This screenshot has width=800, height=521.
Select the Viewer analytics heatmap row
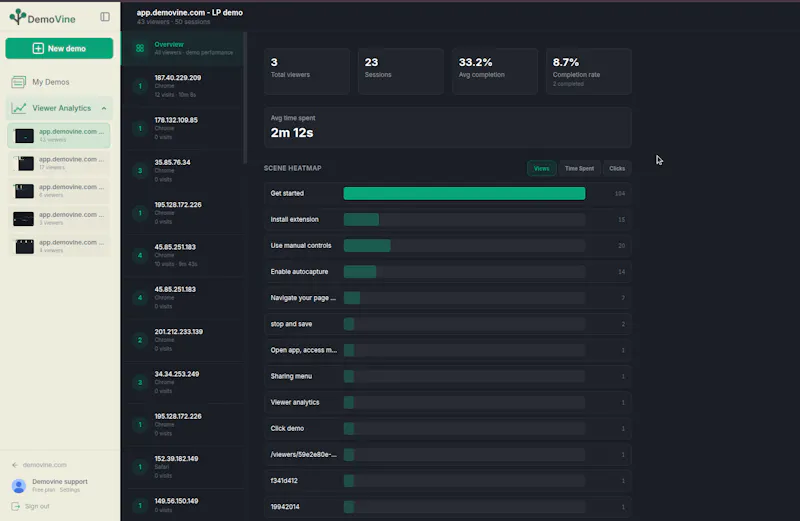pyautogui.click(x=448, y=402)
